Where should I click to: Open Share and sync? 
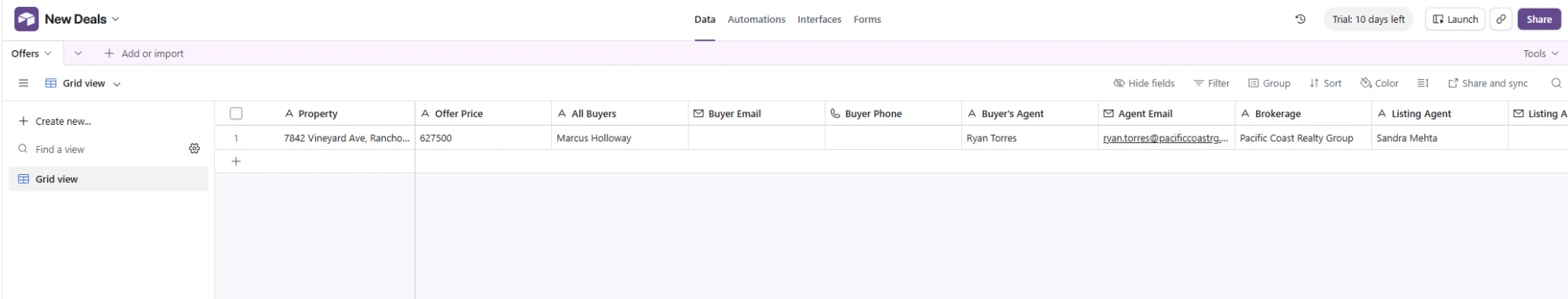1488,83
